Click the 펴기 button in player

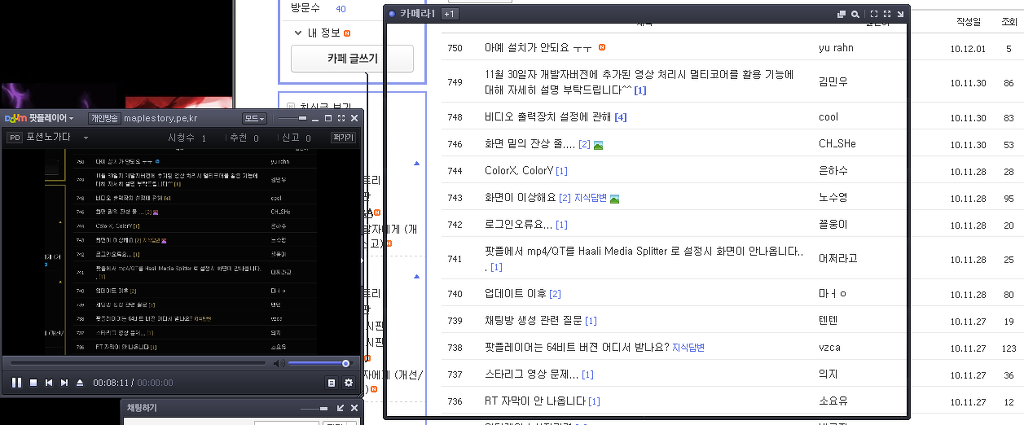click(342, 137)
